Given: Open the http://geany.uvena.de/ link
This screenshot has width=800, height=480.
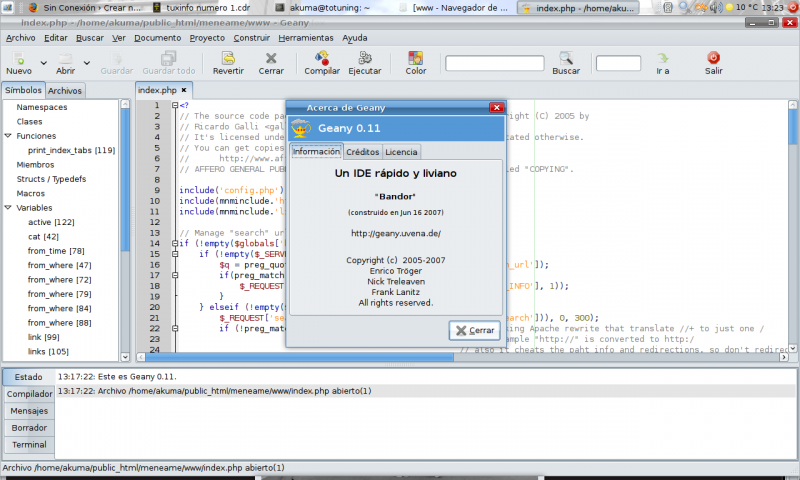Looking at the screenshot, I should 396,234.
